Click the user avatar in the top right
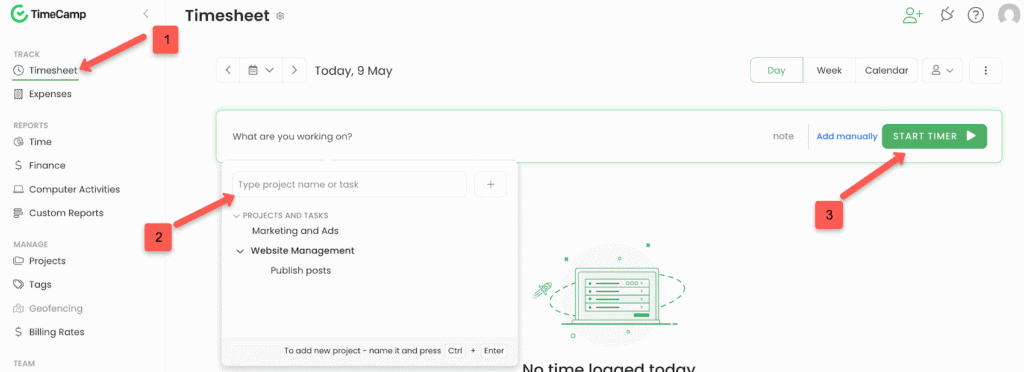 (x=1010, y=16)
